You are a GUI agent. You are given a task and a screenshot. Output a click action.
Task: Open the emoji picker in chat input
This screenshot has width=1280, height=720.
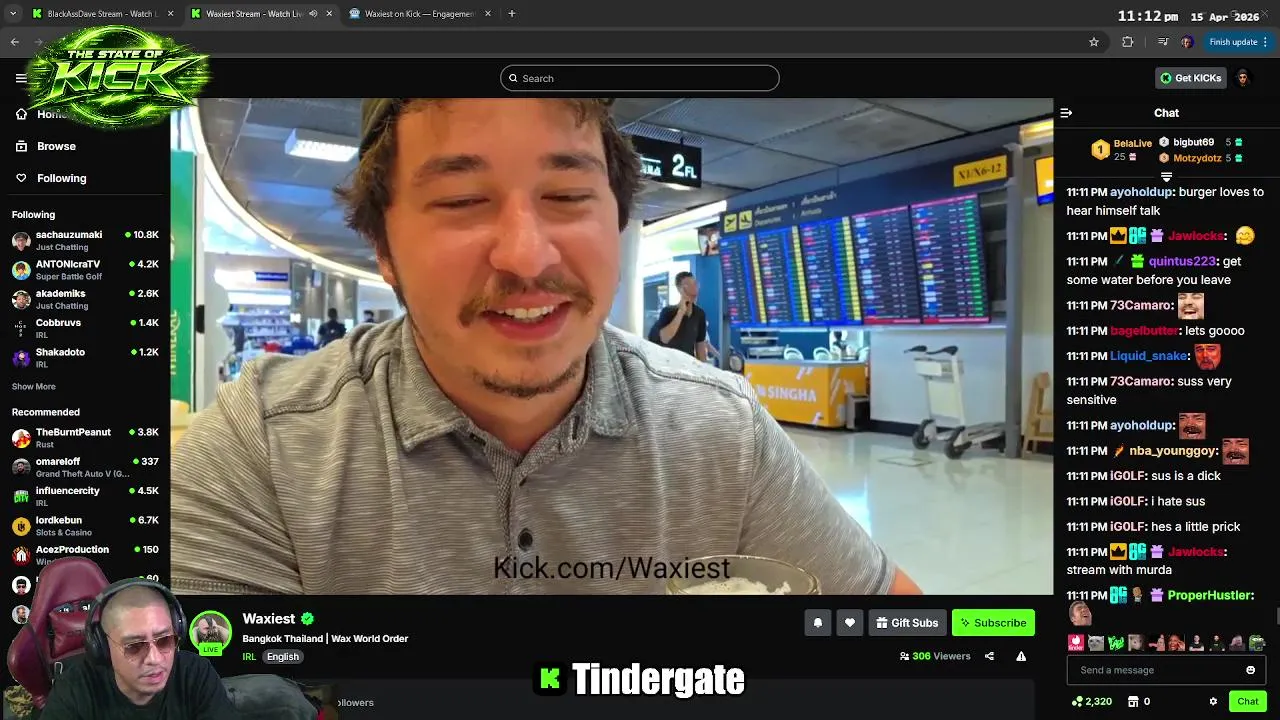[1250, 670]
